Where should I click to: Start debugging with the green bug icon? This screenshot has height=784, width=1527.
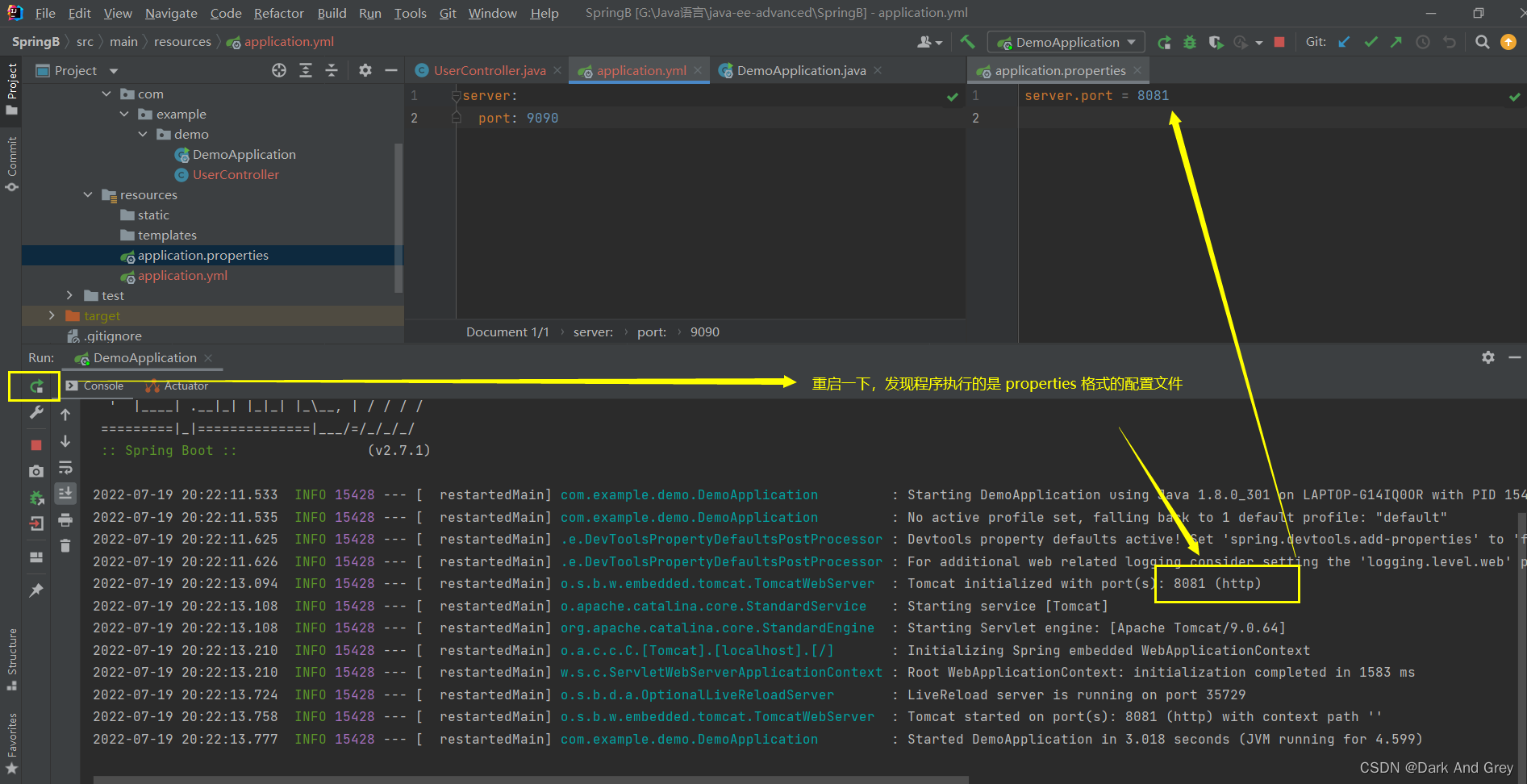pyautogui.click(x=1190, y=42)
